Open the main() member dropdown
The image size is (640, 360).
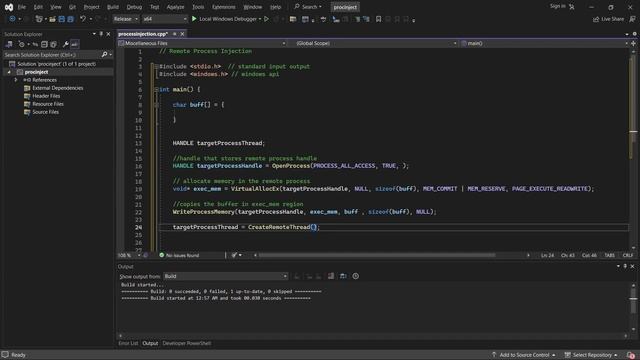pos(545,43)
